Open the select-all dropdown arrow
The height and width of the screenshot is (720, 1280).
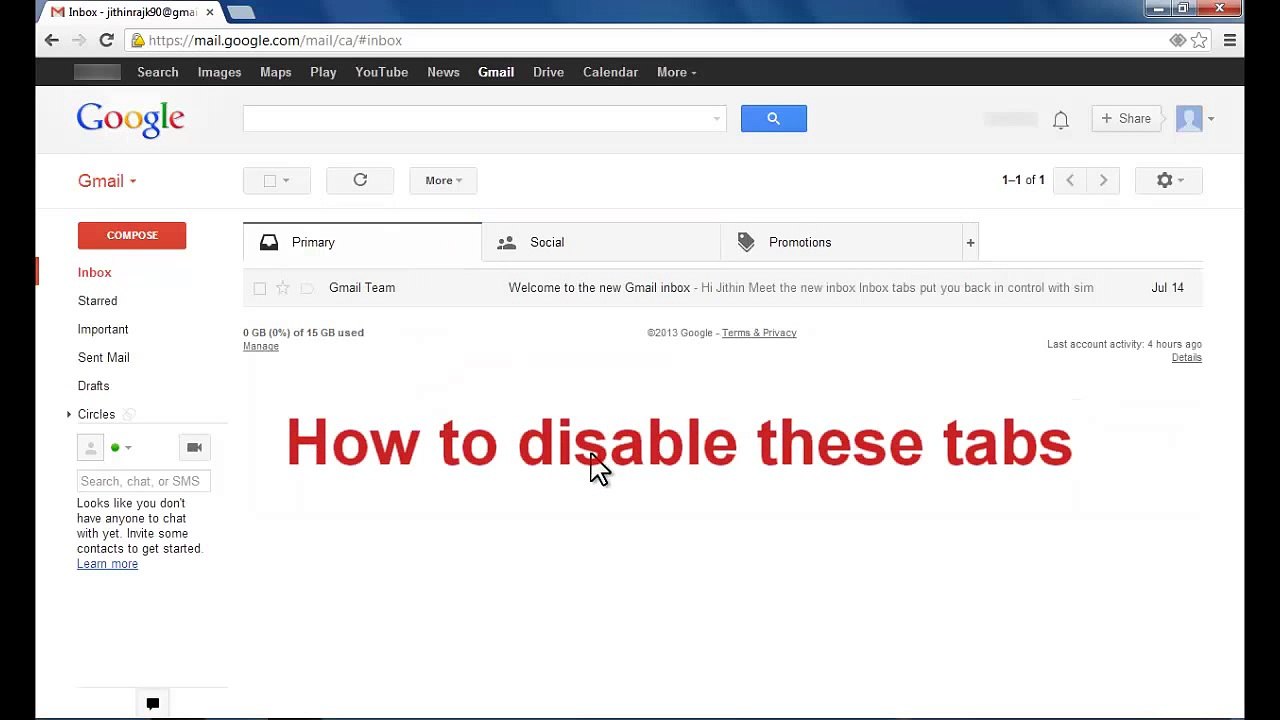(286, 180)
